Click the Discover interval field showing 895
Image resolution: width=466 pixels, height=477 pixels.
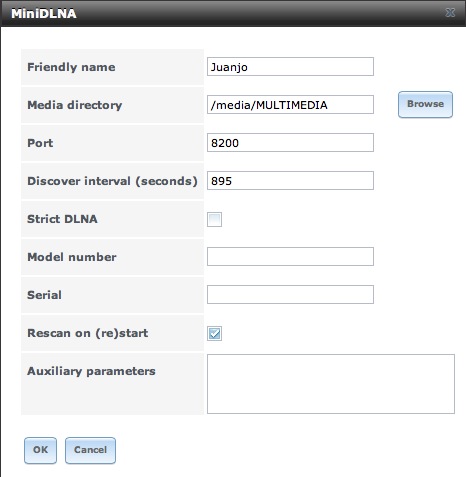(290, 181)
